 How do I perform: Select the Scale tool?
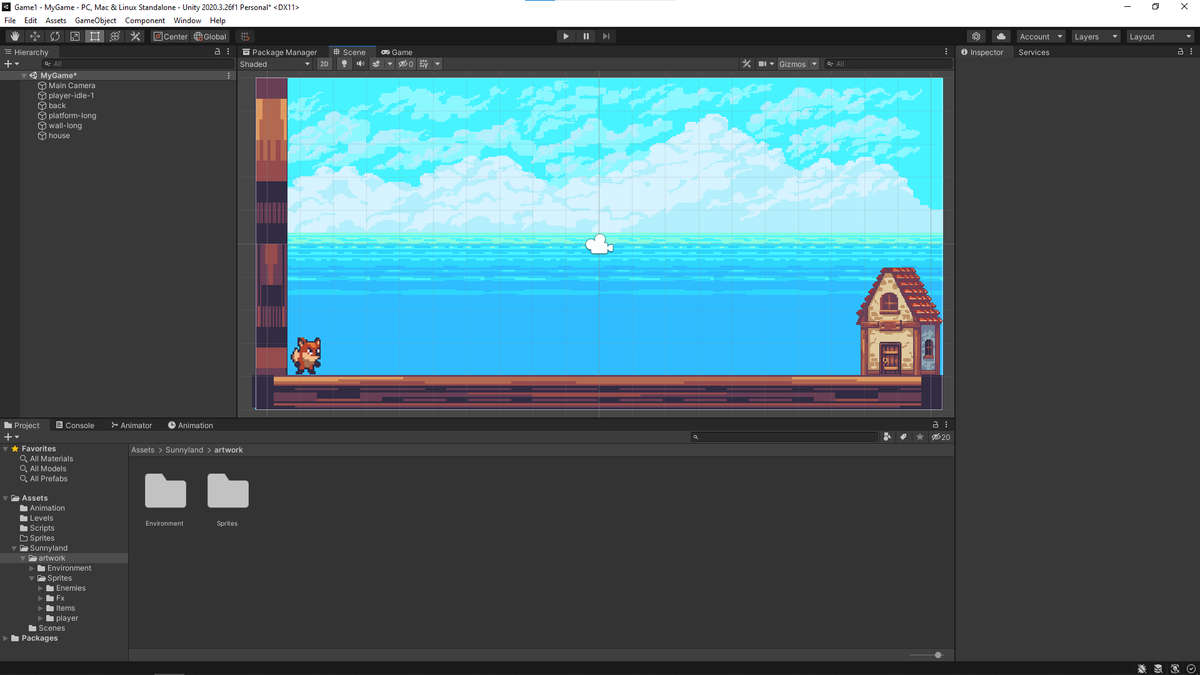(x=75, y=36)
